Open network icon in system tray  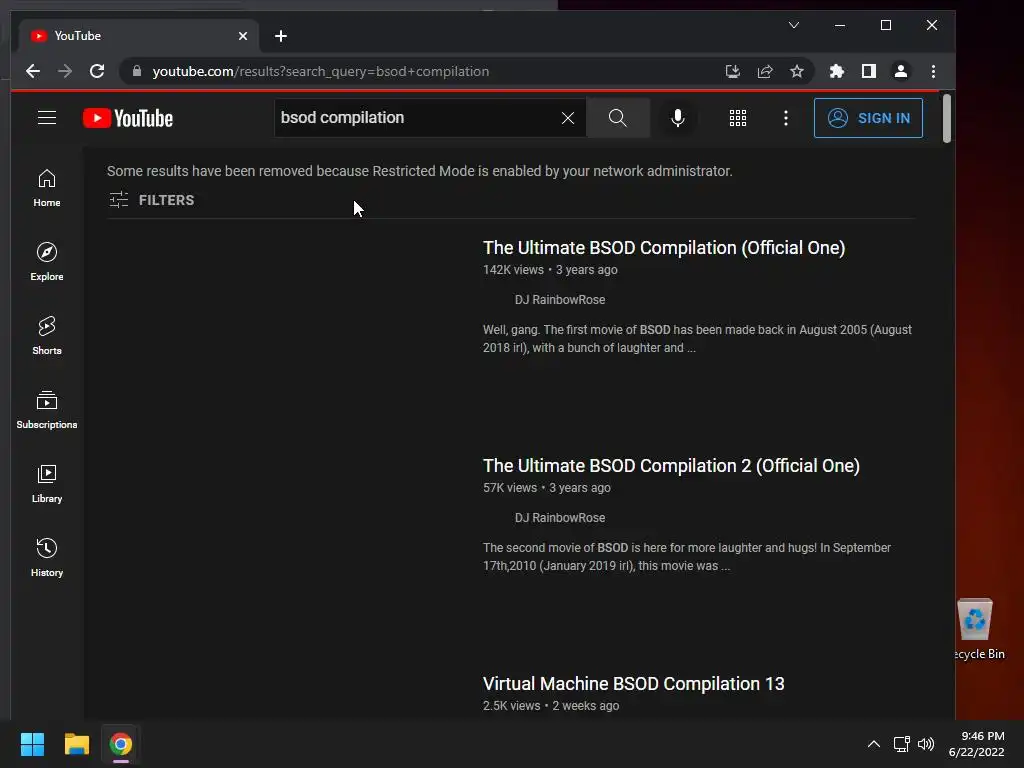click(902, 744)
